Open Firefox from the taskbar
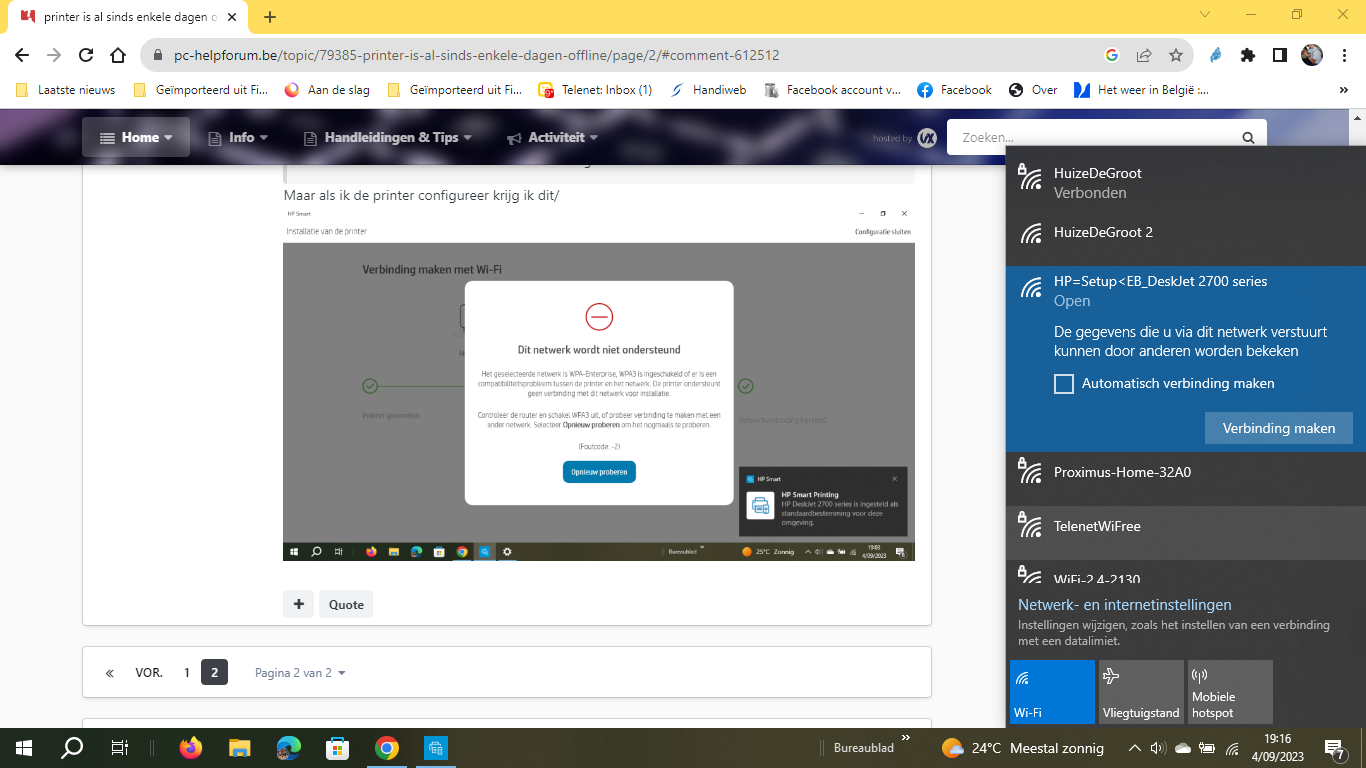This screenshot has height=768, width=1366. 190,748
